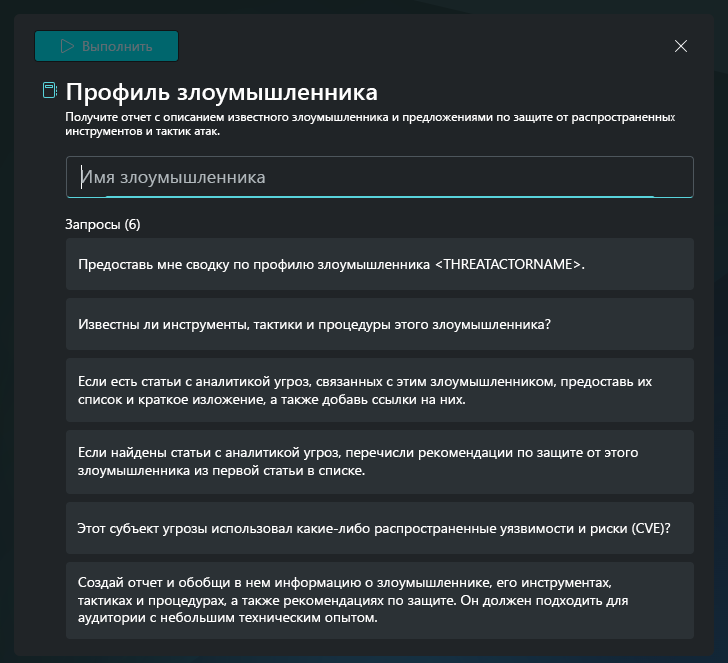Select the prompt Этот субъект угрозы использовал
Image resolution: width=728 pixels, height=663 pixels.
380,528
